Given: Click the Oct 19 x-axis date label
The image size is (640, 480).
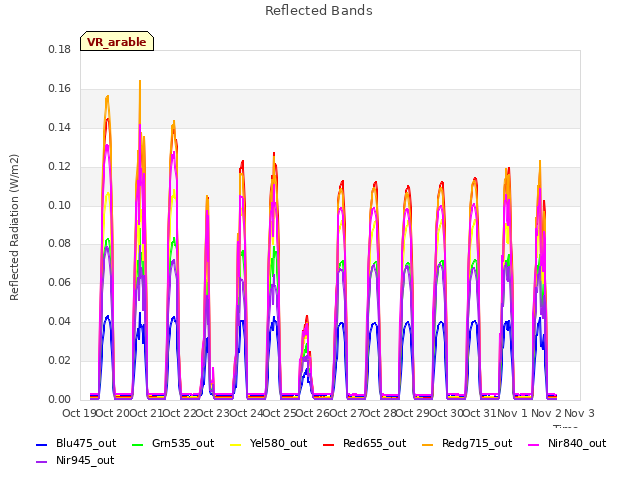Looking at the screenshot, I should [x=79, y=413].
